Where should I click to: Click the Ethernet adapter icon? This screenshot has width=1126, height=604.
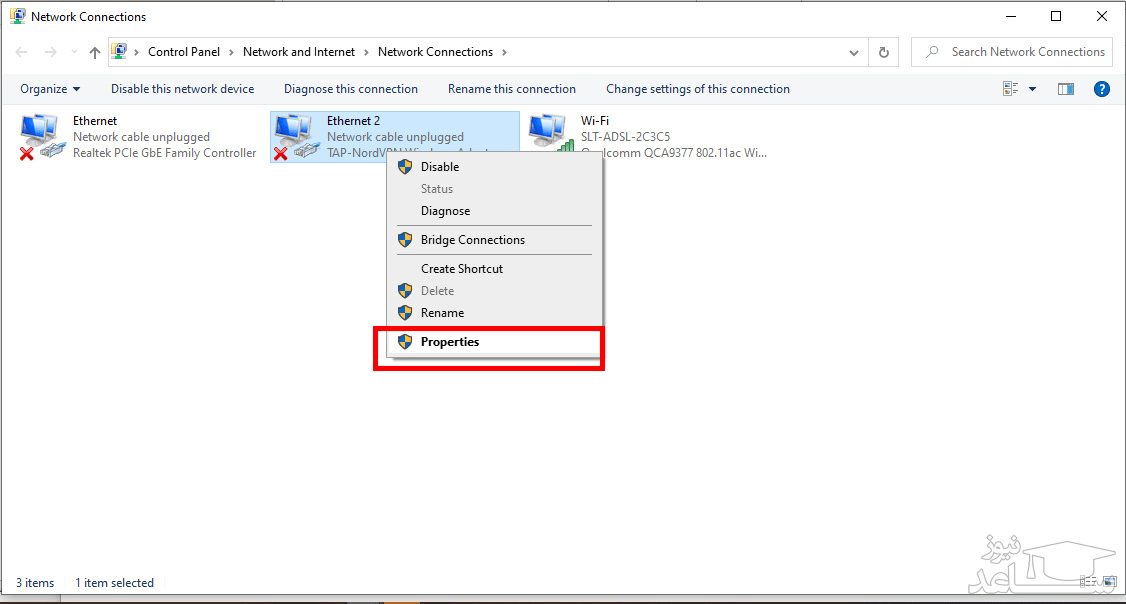coord(40,137)
